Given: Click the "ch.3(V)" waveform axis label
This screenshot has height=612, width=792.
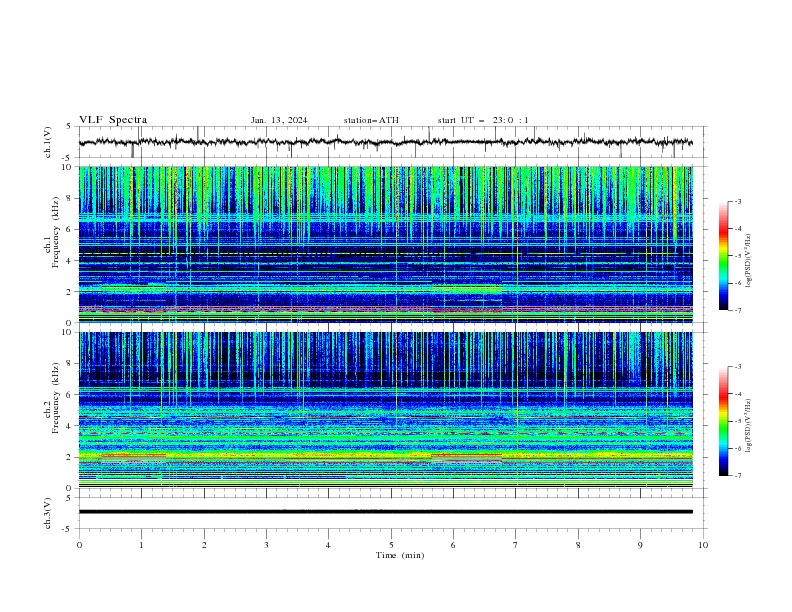Looking at the screenshot, I should (48, 513).
